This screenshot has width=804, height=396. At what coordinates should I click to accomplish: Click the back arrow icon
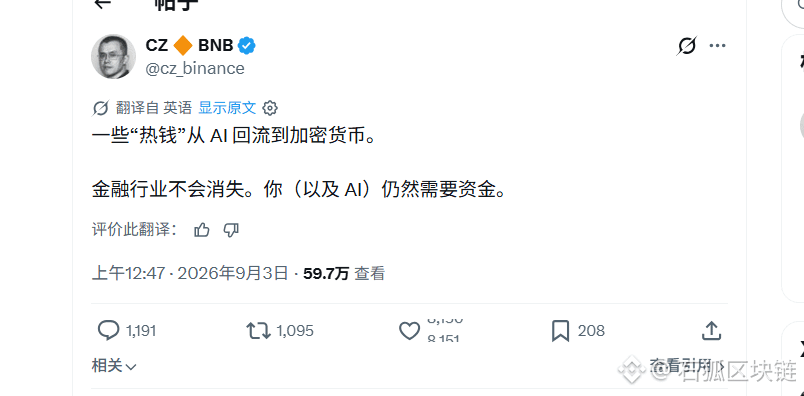coord(103,3)
